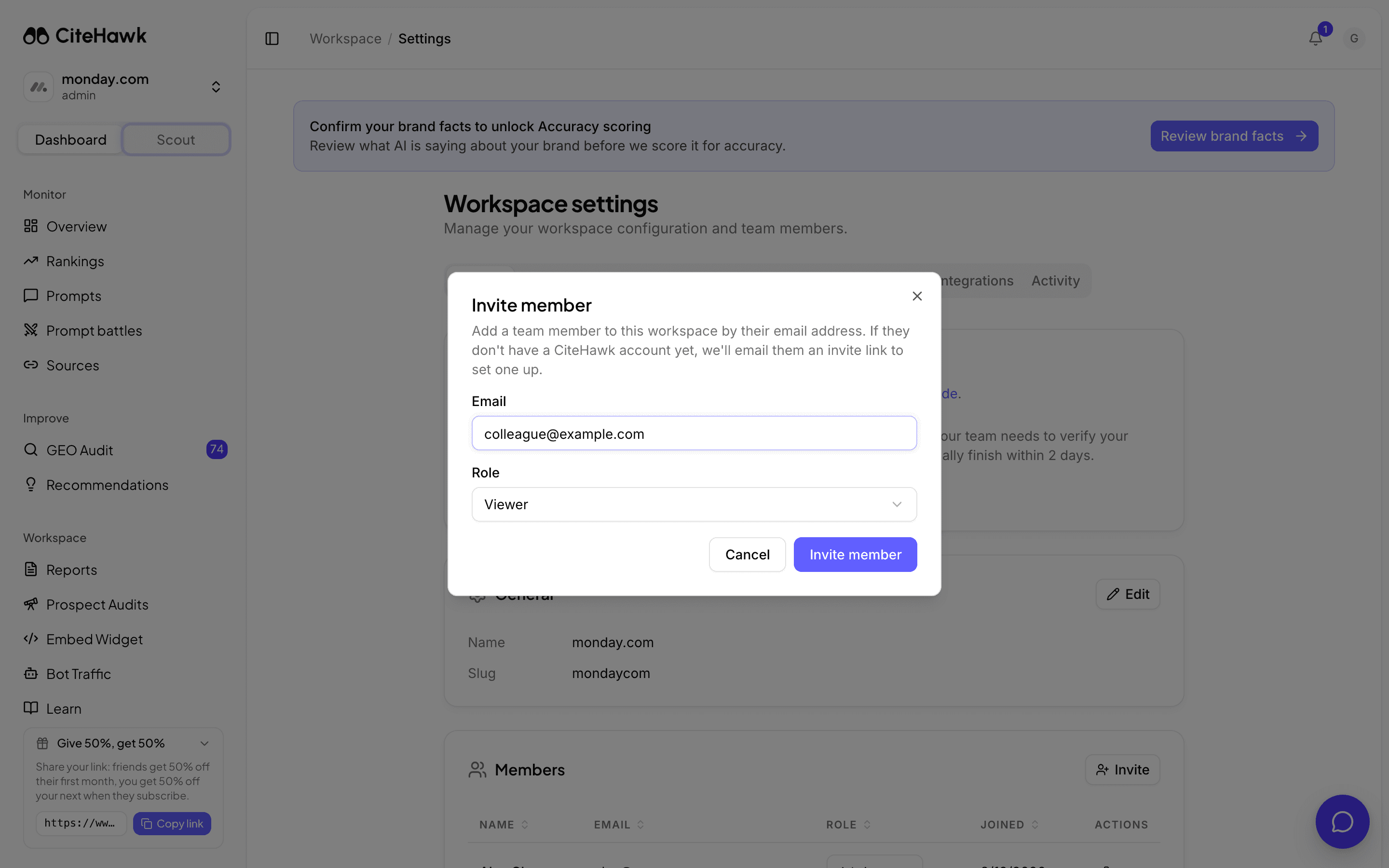Click the Rankings trend icon
The height and width of the screenshot is (868, 1389).
click(x=31, y=260)
